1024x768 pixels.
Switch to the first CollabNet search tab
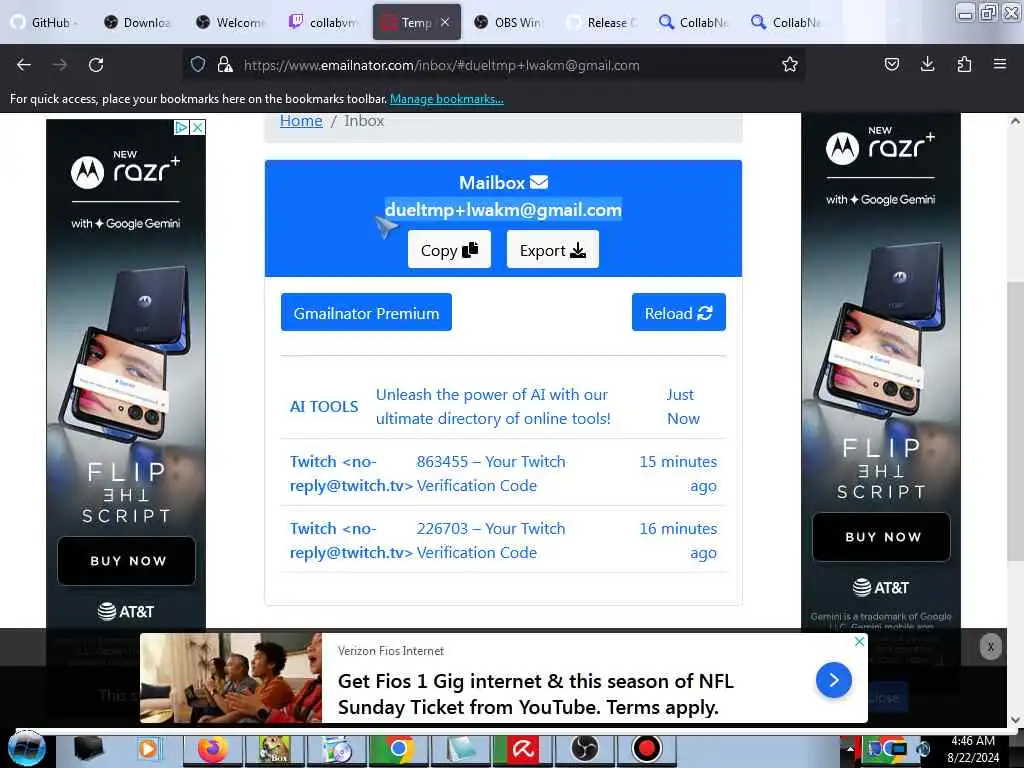point(694,22)
